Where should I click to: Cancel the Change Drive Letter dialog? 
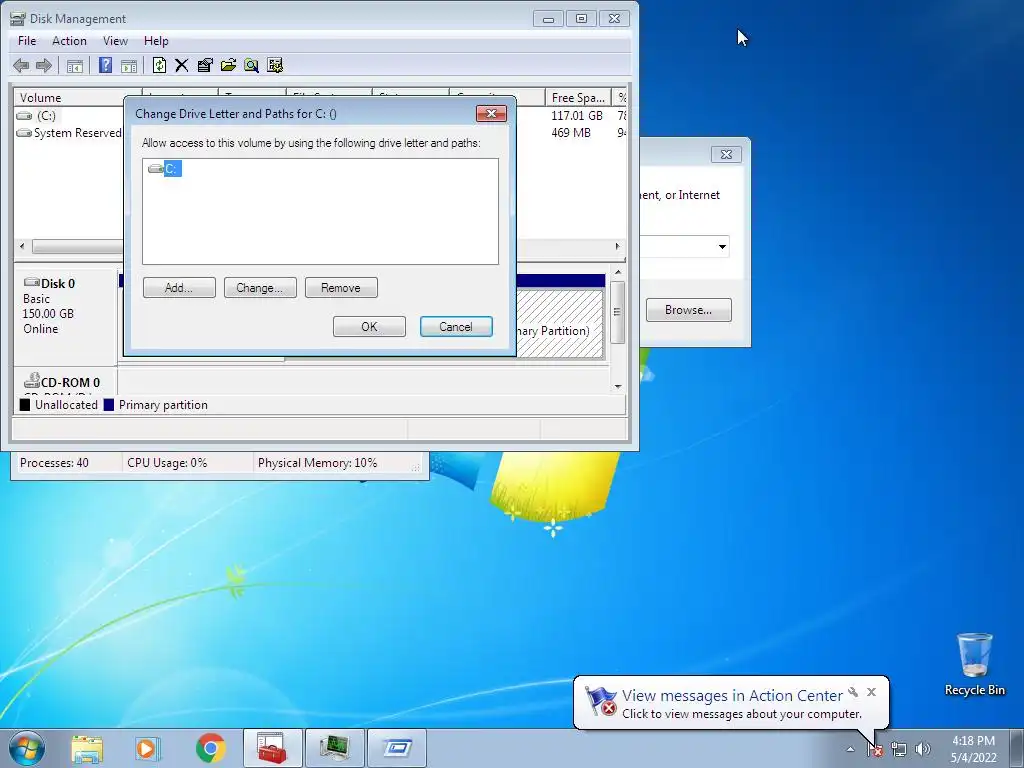click(456, 327)
